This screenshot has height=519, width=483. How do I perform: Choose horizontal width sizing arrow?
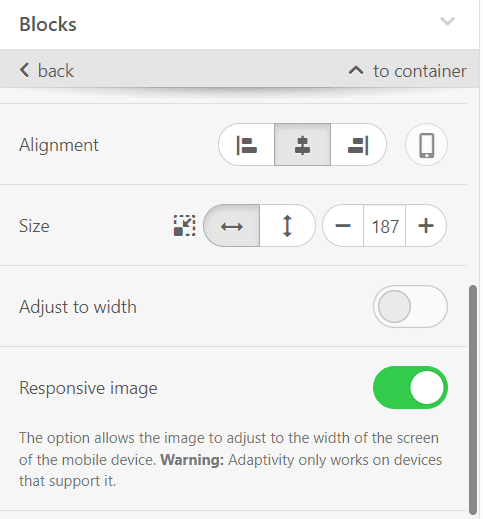[x=231, y=226]
